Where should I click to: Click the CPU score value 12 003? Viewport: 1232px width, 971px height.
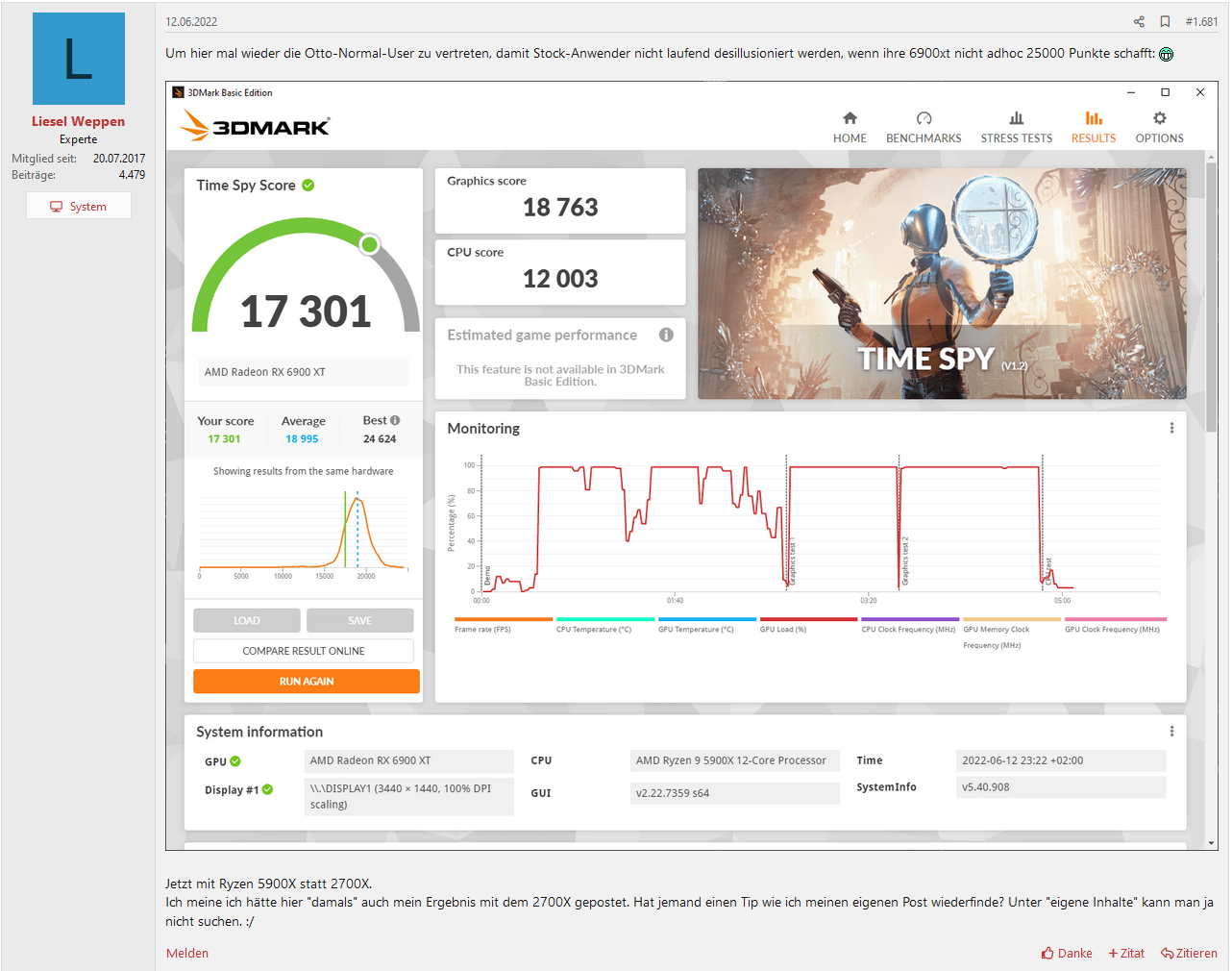[x=560, y=279]
